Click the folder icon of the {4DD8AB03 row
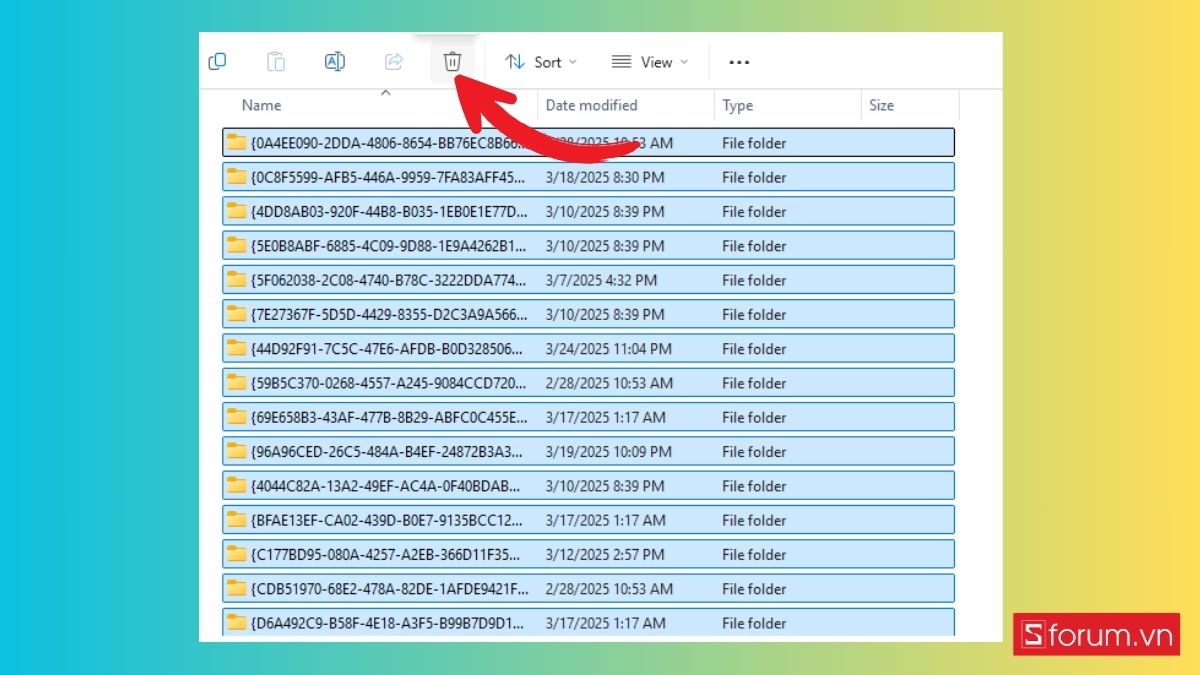This screenshot has width=1200, height=675. point(236,210)
